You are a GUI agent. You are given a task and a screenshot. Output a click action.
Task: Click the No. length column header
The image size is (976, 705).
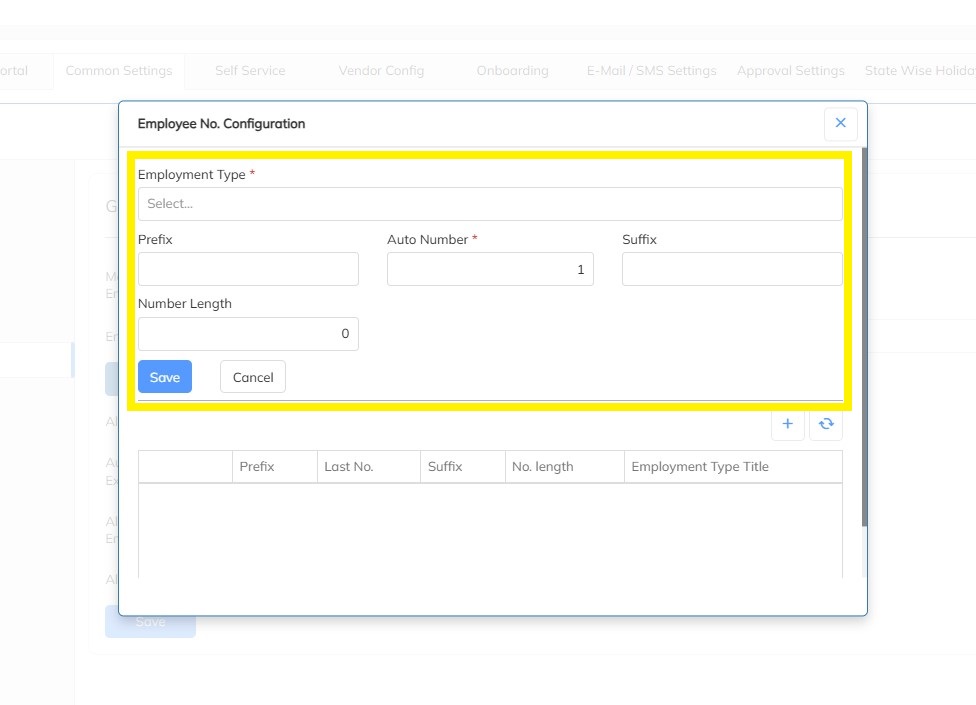click(543, 467)
